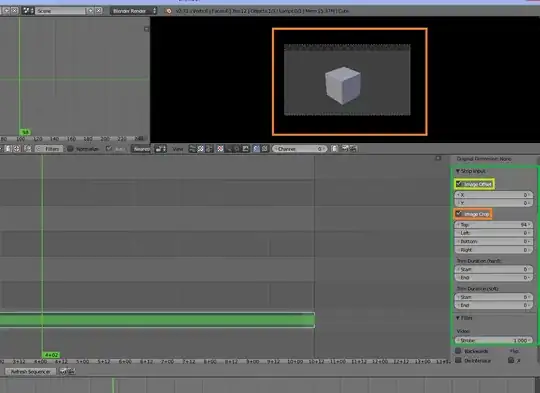Open the View menu in sequencer header
540x393 pixels.
pyautogui.click(x=178, y=149)
